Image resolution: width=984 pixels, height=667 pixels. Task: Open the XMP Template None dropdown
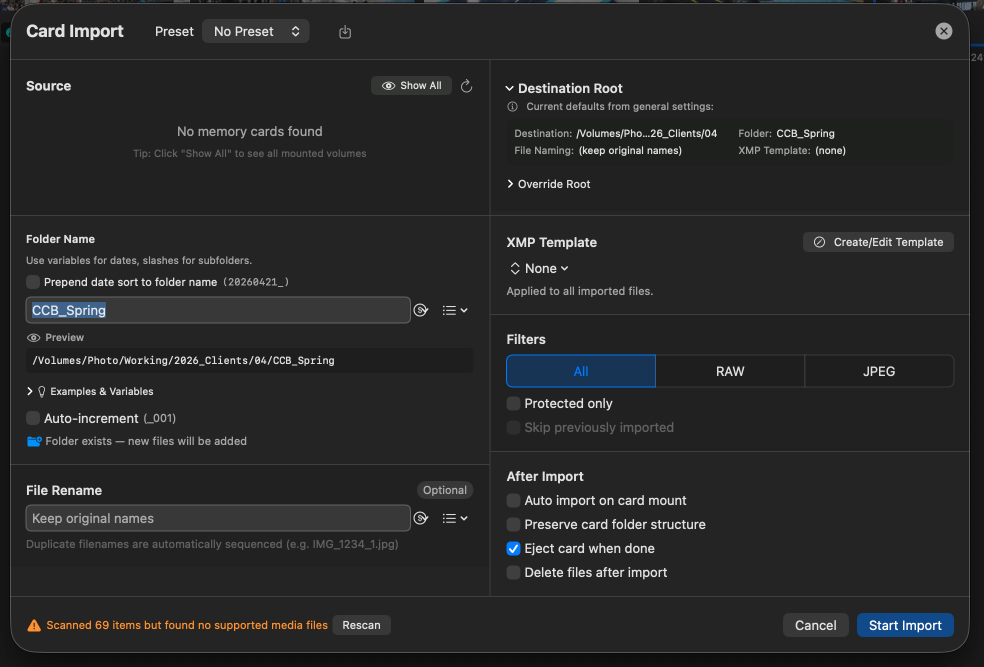[x=539, y=269]
